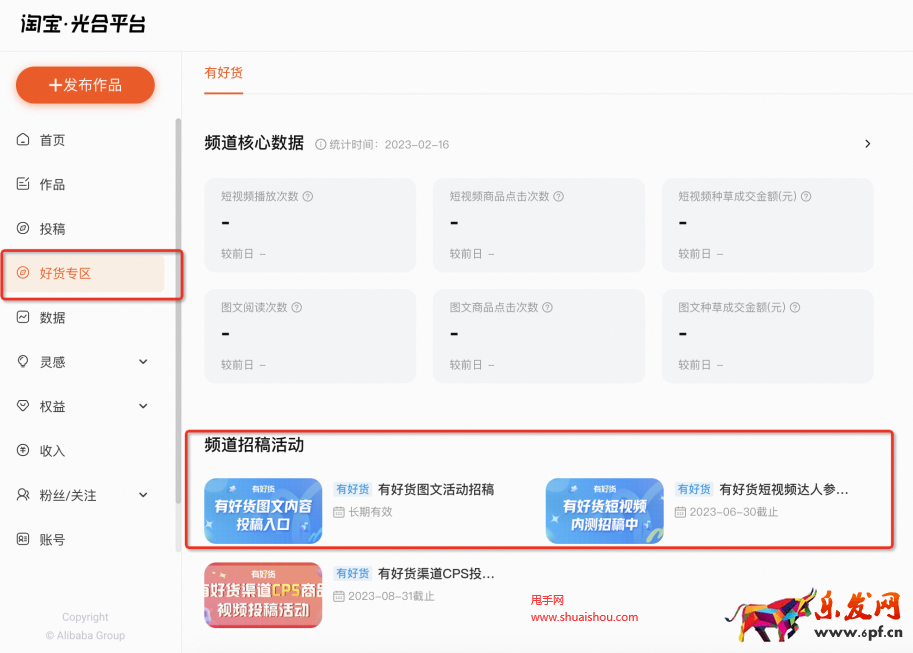The width and height of the screenshot is (913, 653).
Task: Open the 有好货短视频达人参… link
Action: (784, 489)
